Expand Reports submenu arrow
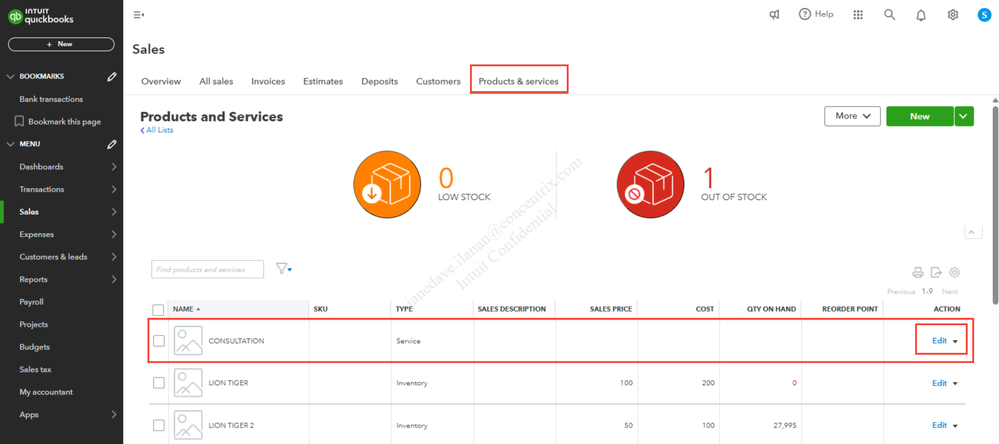 113,280
